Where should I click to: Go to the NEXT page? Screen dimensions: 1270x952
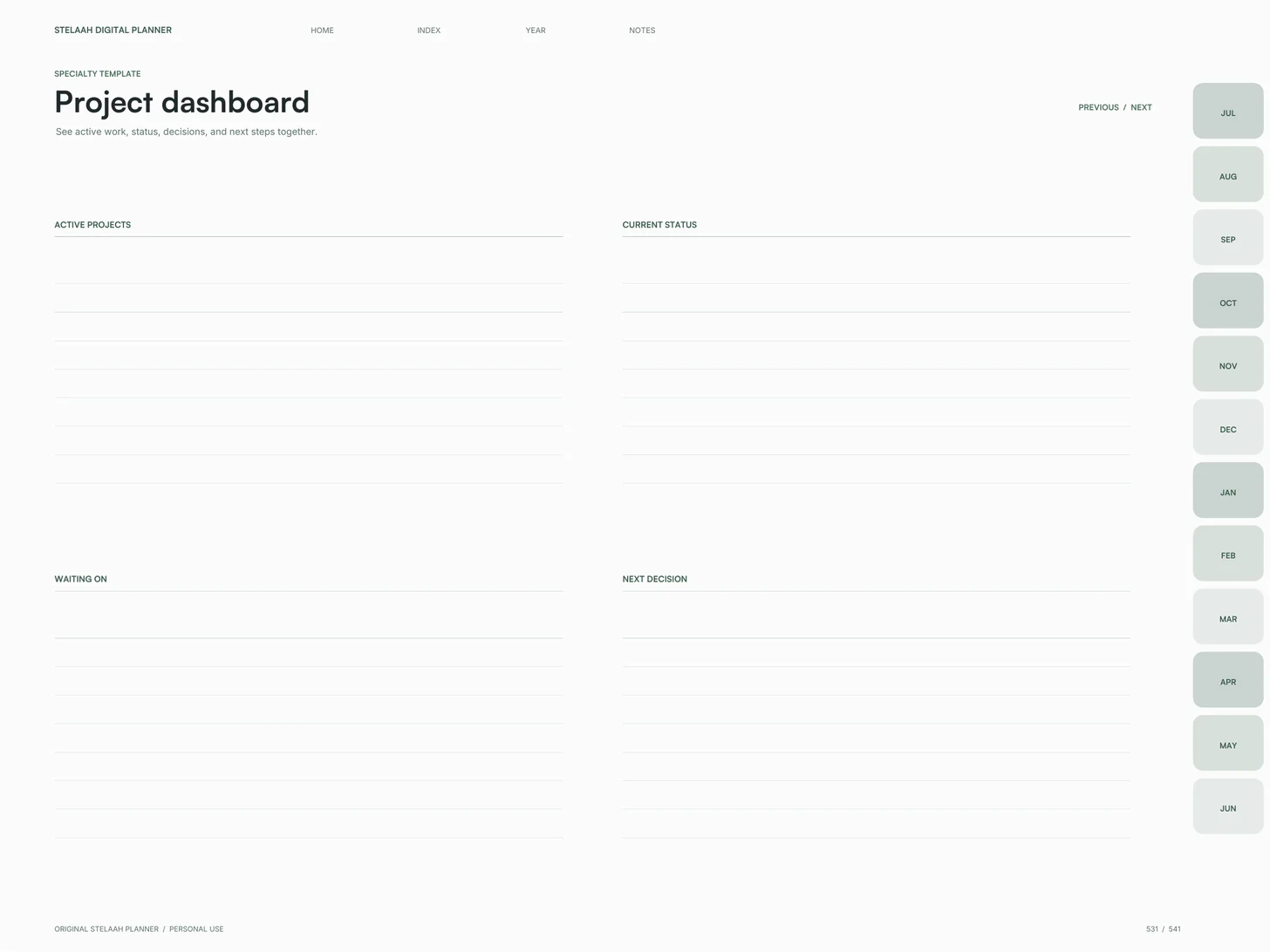pyautogui.click(x=1141, y=108)
